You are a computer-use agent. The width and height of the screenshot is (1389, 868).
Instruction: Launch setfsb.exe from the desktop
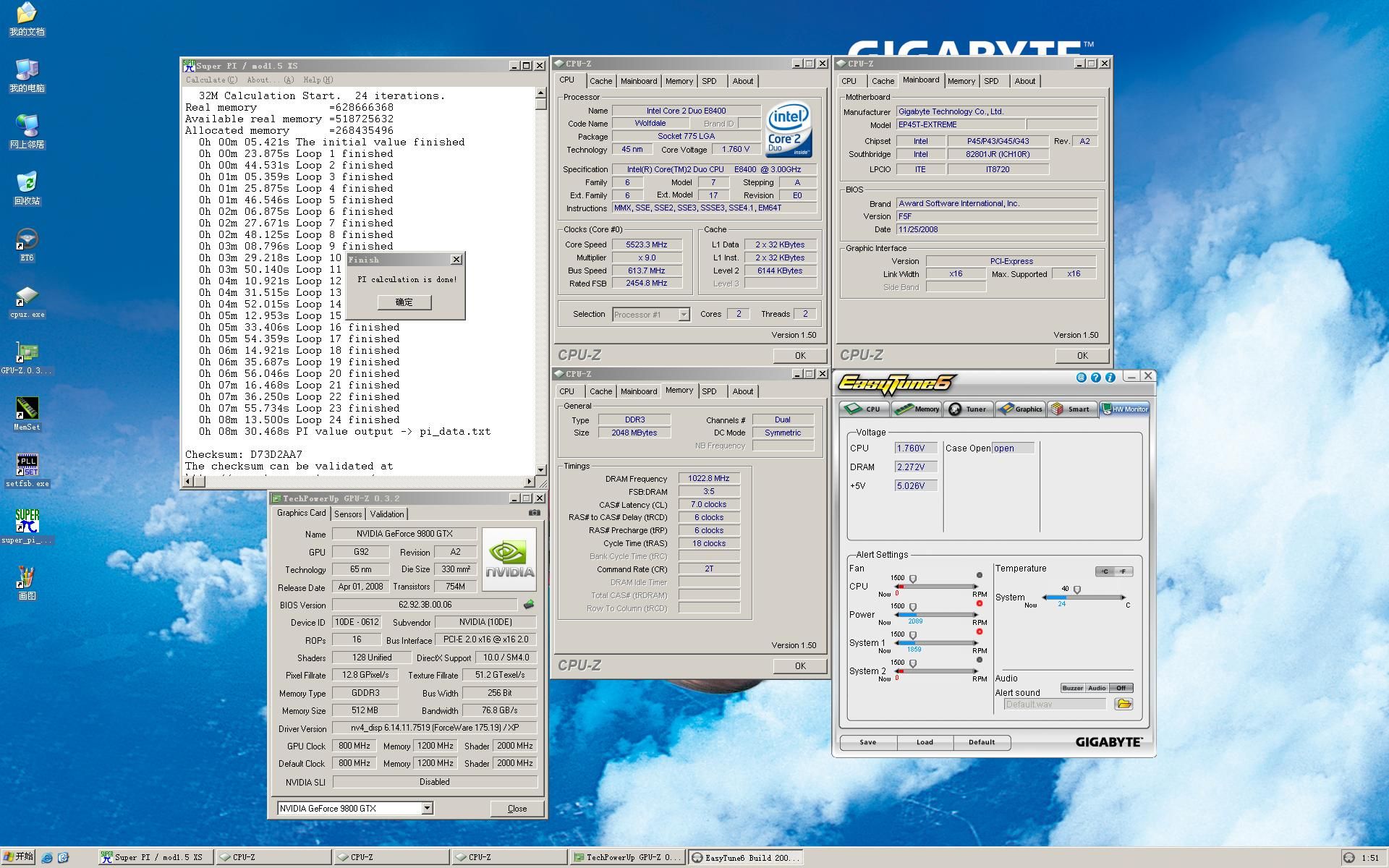(x=27, y=470)
